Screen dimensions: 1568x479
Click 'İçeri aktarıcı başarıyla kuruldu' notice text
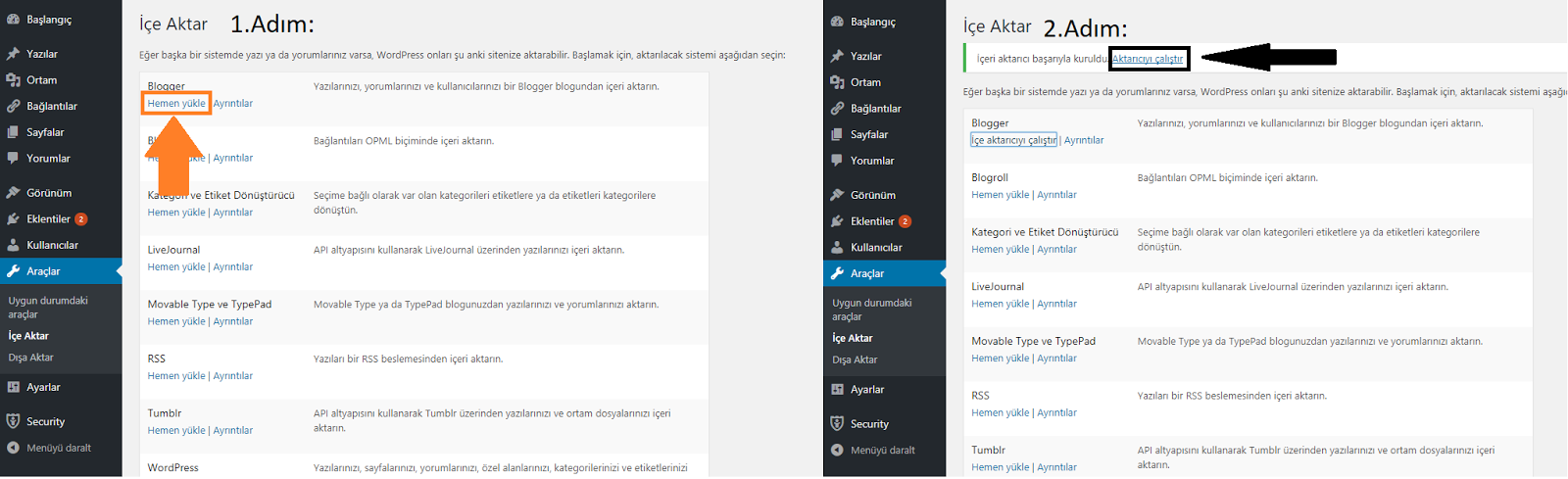pyautogui.click(x=1042, y=59)
